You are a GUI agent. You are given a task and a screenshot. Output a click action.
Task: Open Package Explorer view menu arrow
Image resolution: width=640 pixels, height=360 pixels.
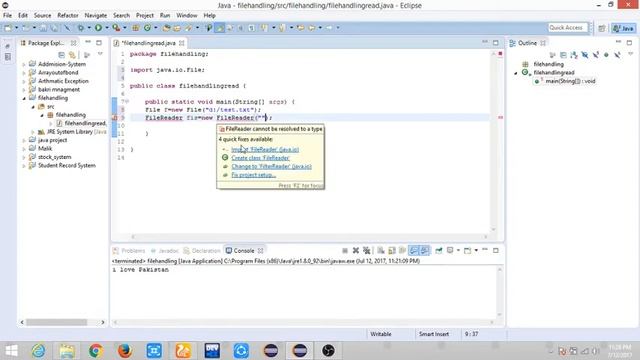[x=100, y=54]
